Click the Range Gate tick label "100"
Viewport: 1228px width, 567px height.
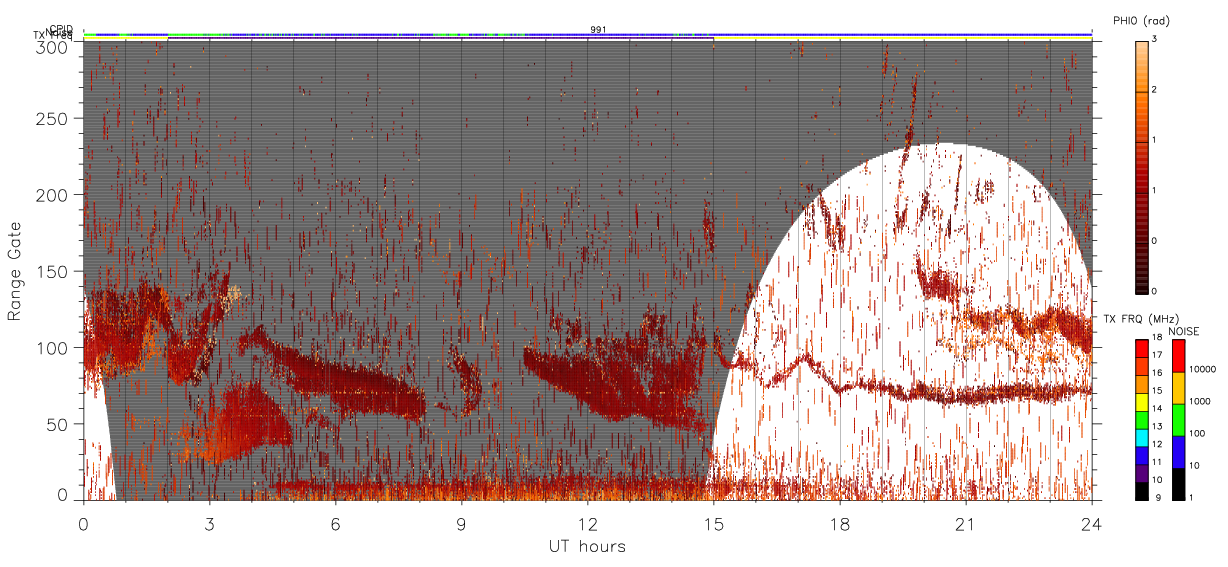click(52, 348)
